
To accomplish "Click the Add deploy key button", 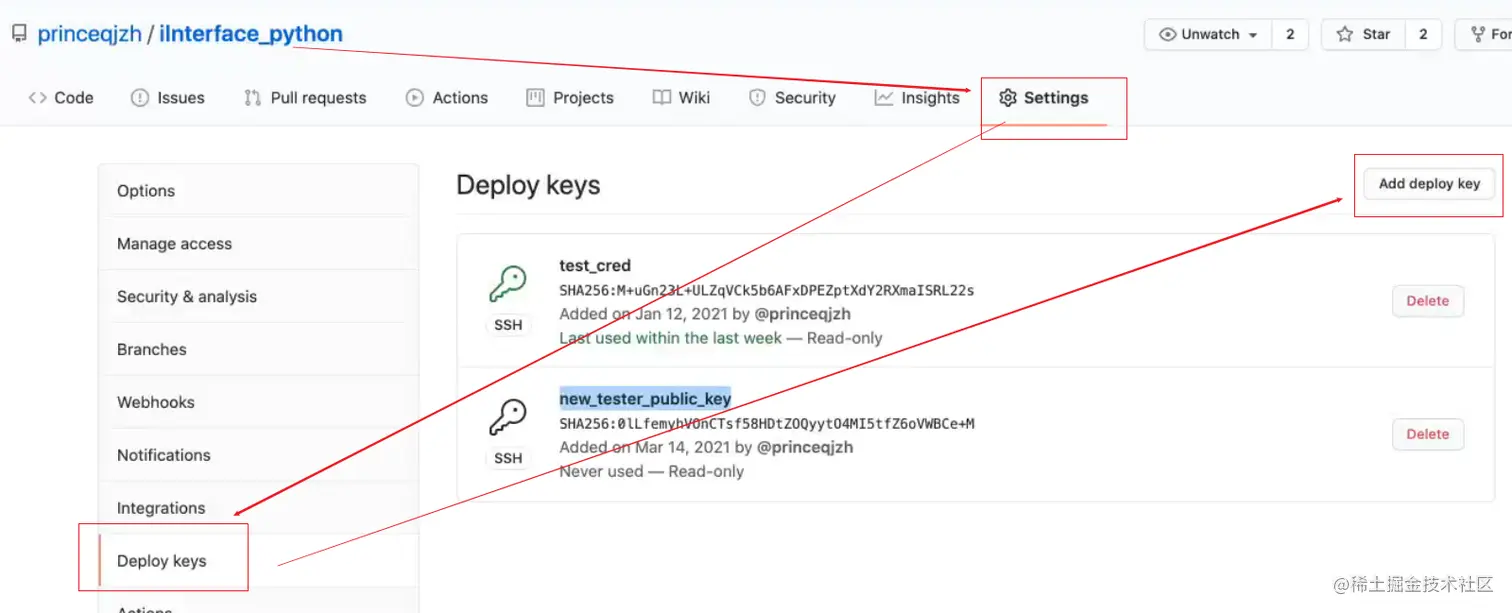I will click(1429, 183).
